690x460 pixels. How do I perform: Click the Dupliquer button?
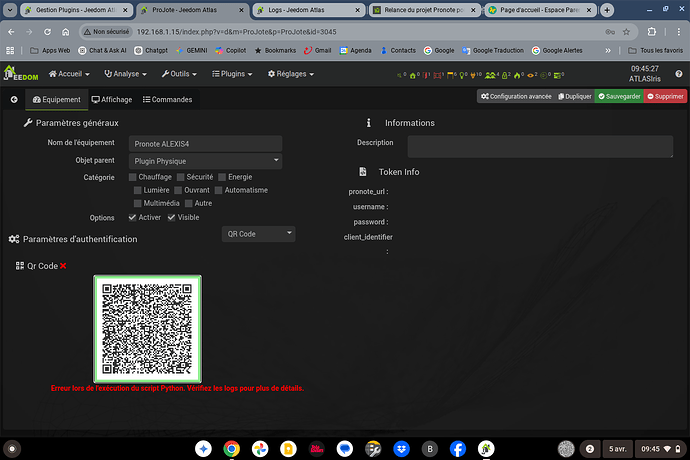(575, 96)
